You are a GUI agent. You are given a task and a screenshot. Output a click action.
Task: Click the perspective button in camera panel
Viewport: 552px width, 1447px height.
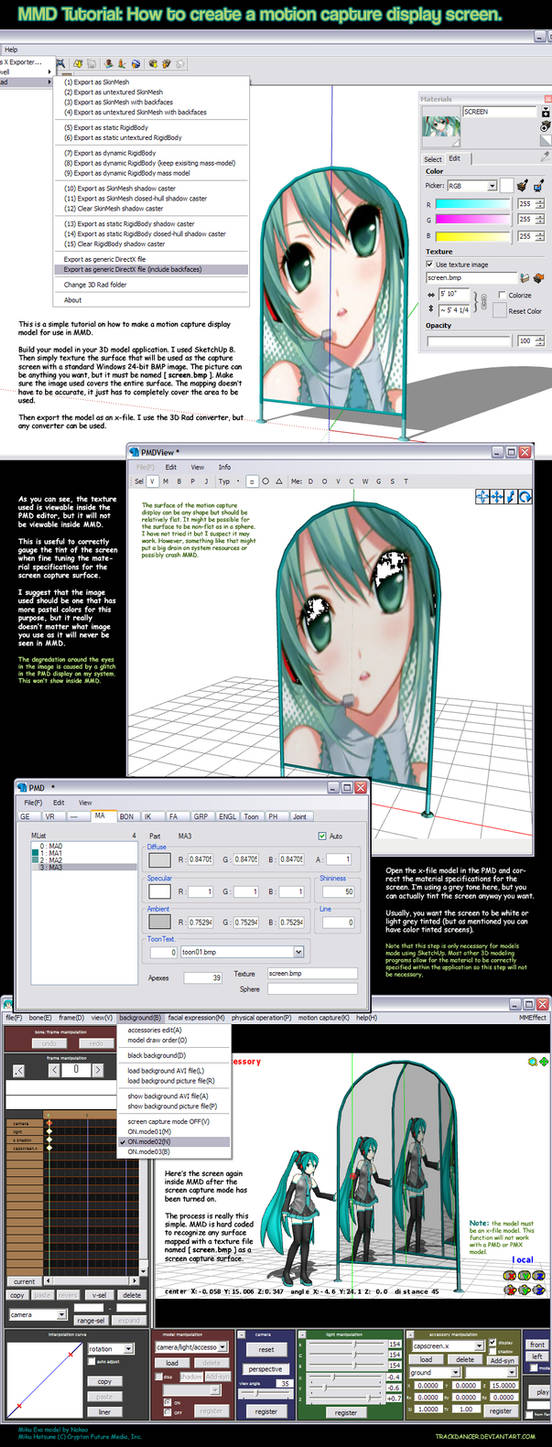266,1369
